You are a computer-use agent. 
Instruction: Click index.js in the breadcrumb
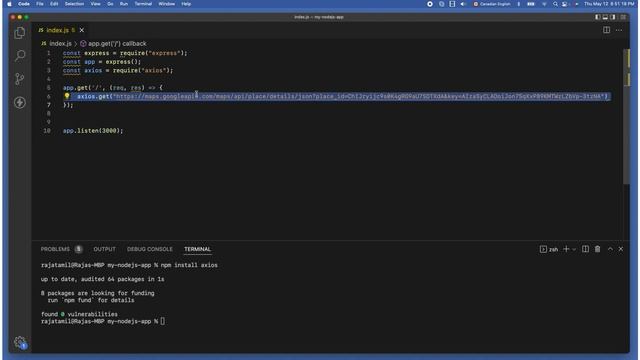coord(60,43)
